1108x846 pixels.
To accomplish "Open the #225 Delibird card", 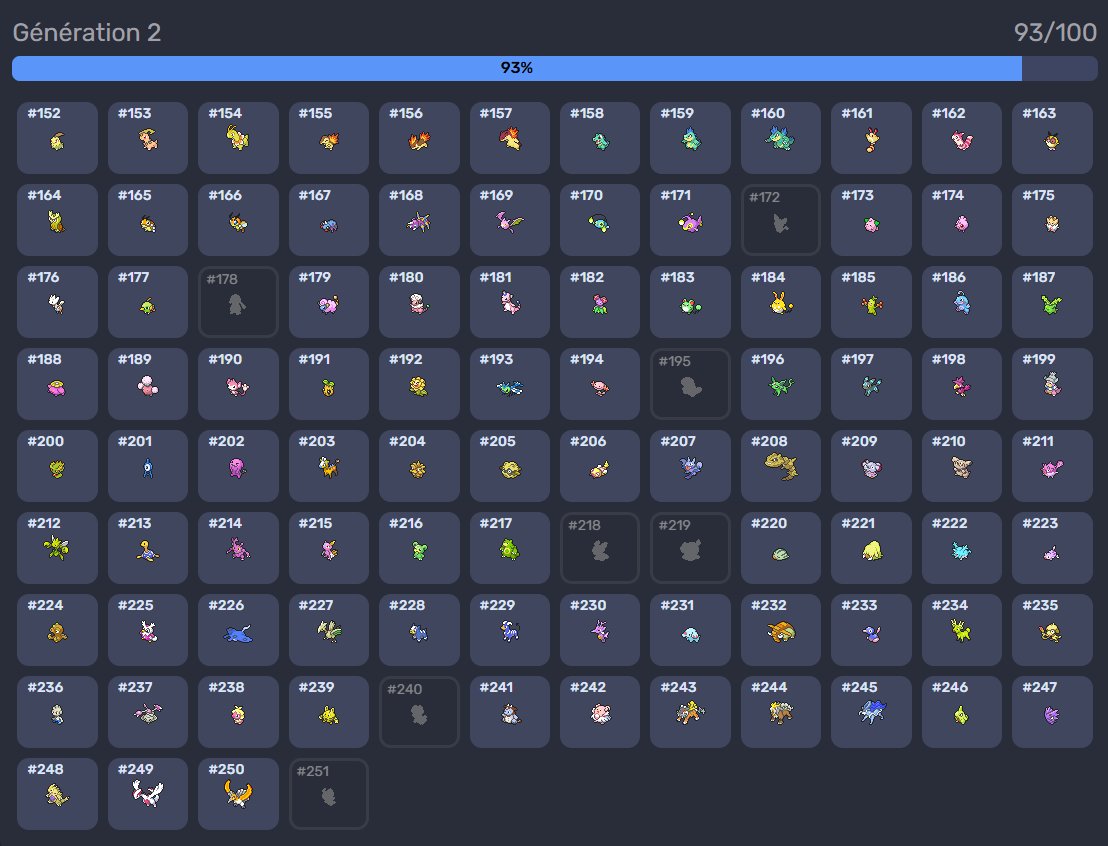I will coord(148,630).
